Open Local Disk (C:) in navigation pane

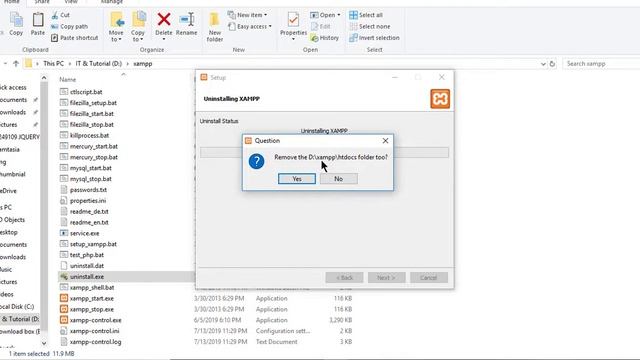[x=17, y=307]
